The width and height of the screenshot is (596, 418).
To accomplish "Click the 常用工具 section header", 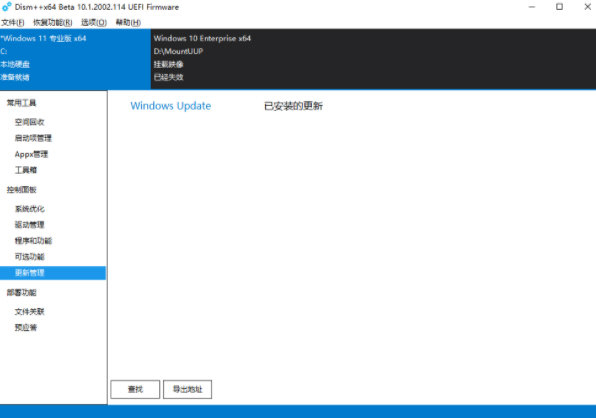I will tap(21, 103).
